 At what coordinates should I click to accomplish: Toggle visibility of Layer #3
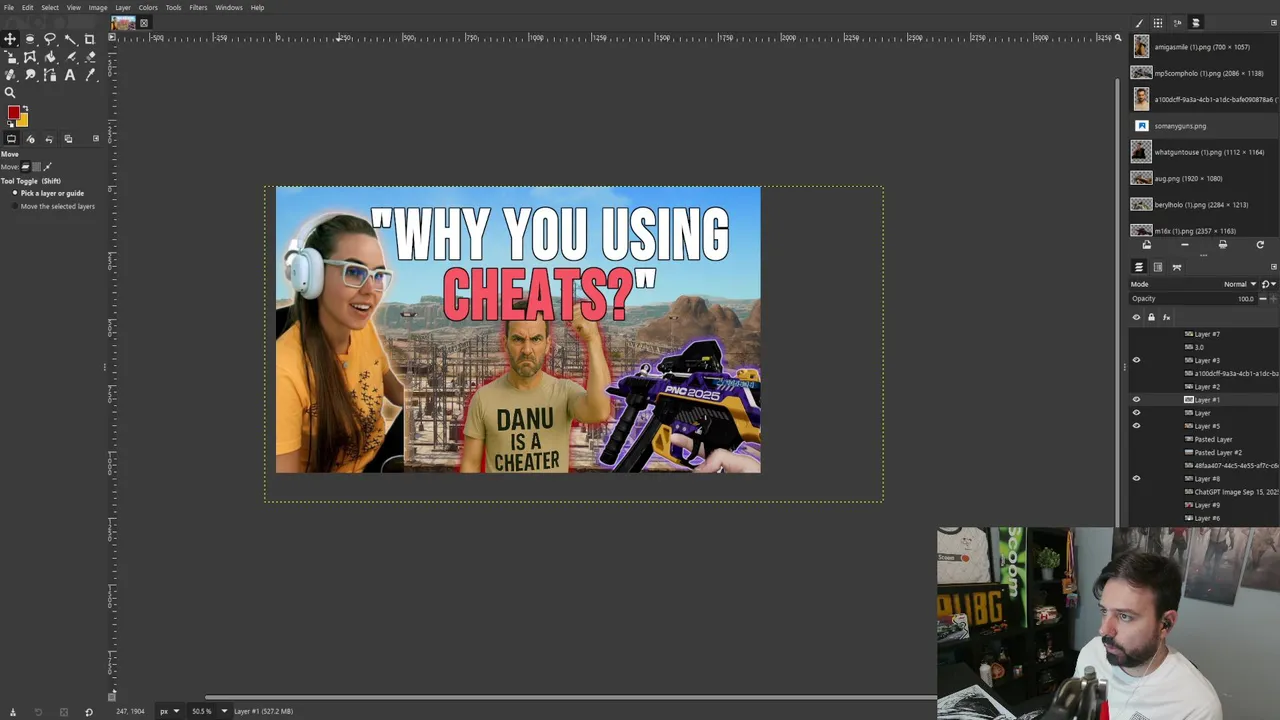(1136, 360)
